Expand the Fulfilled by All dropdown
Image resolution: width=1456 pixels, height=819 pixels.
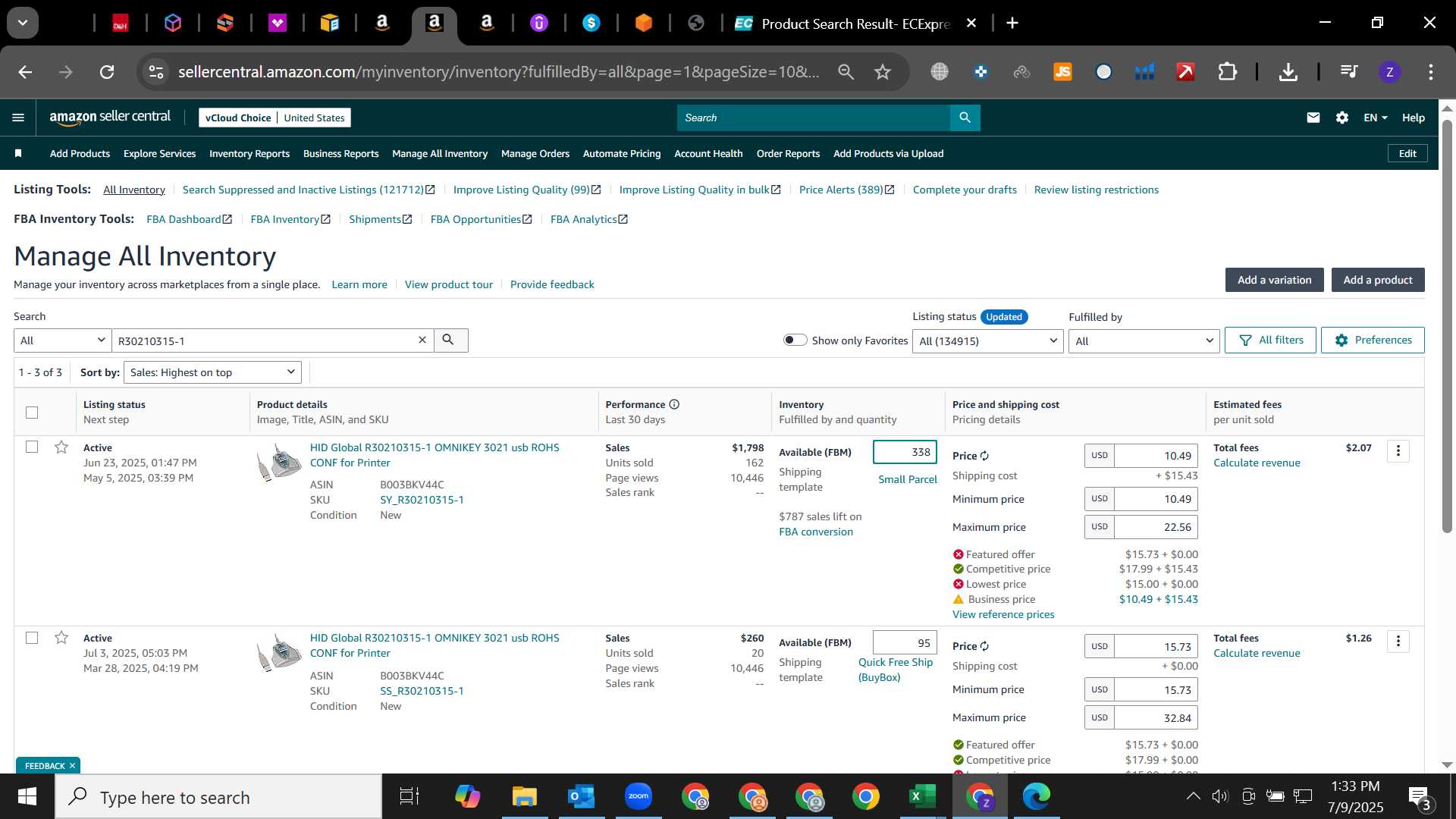1144,340
